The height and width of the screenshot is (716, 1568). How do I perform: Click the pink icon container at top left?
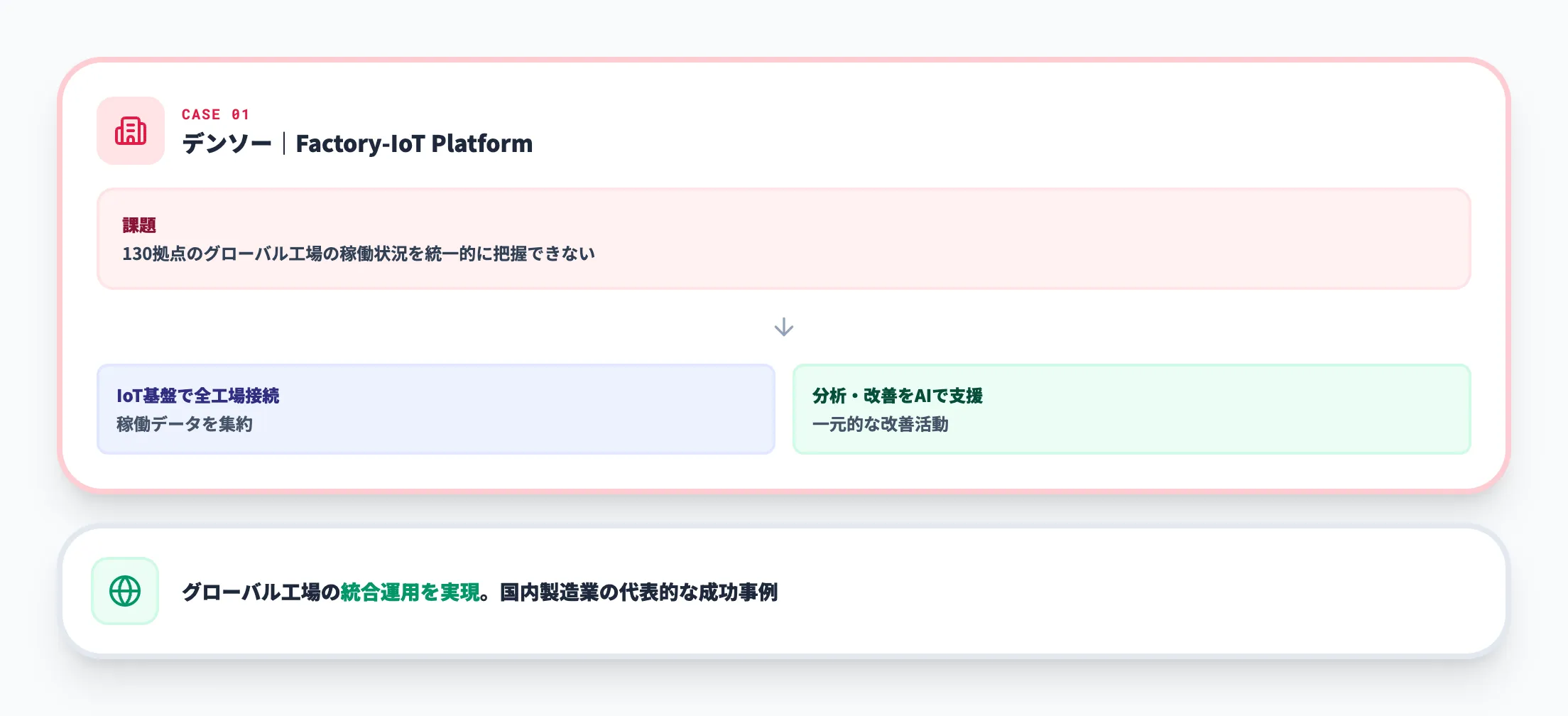pos(130,131)
